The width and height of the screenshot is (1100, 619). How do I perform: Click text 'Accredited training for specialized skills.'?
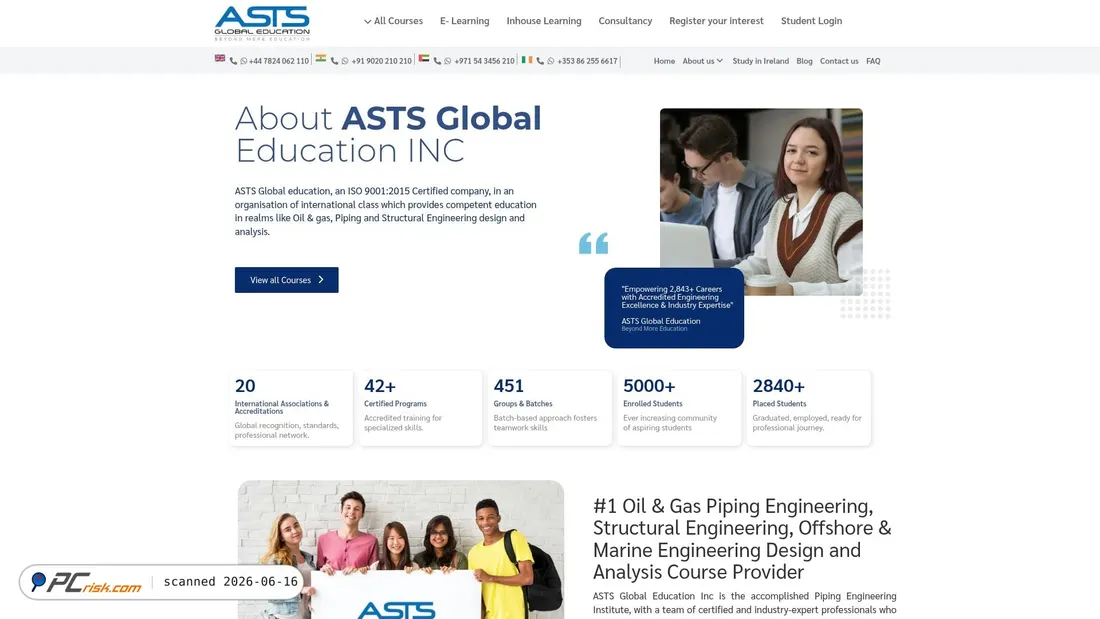(x=403, y=422)
